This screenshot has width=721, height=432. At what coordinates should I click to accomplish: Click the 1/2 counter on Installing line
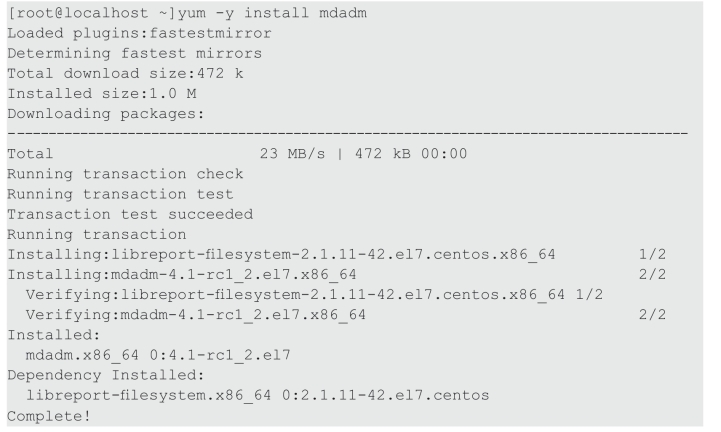pyautogui.click(x=652, y=254)
